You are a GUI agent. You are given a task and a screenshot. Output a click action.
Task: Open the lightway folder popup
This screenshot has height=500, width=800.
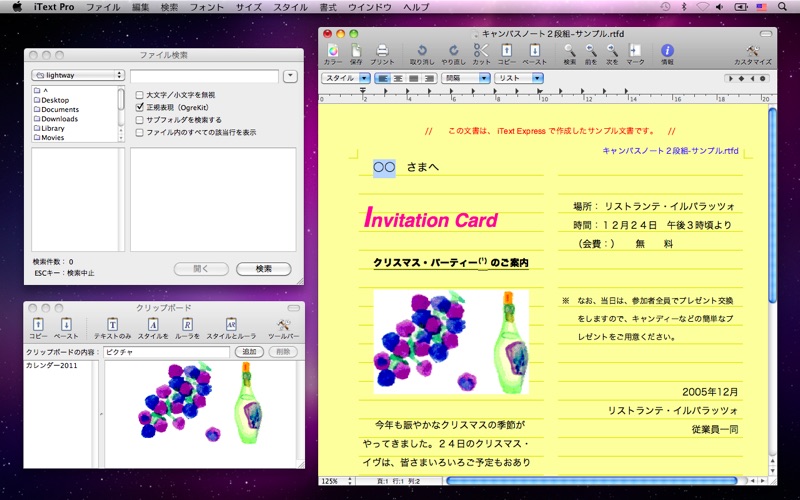point(78,75)
